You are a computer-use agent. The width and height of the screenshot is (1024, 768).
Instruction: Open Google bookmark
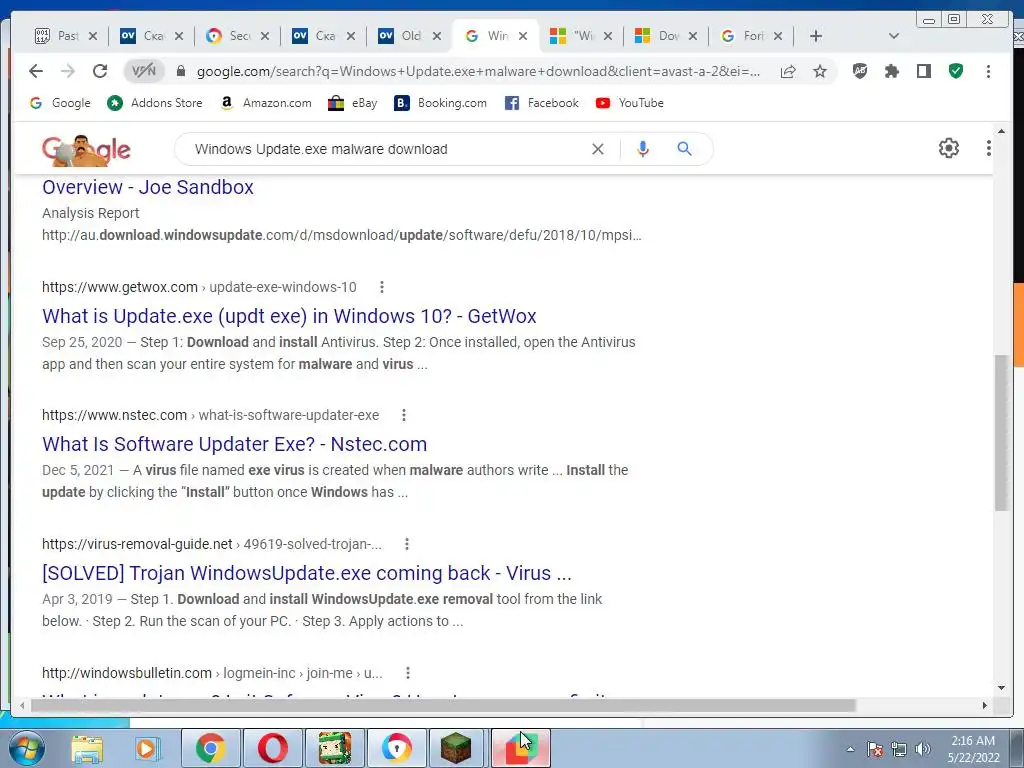60,103
